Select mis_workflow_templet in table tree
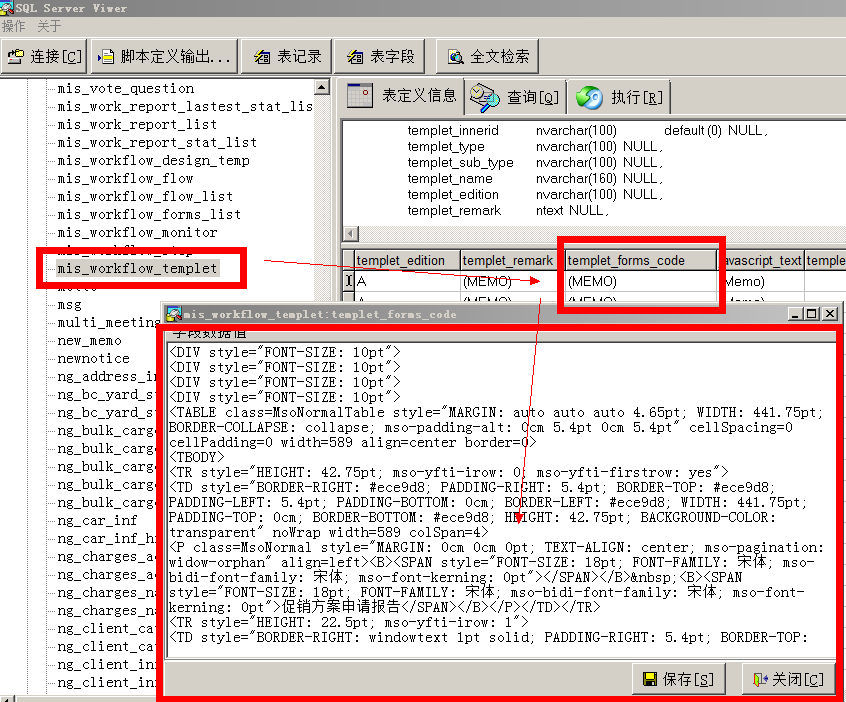The height and width of the screenshot is (702, 846). (x=137, y=268)
